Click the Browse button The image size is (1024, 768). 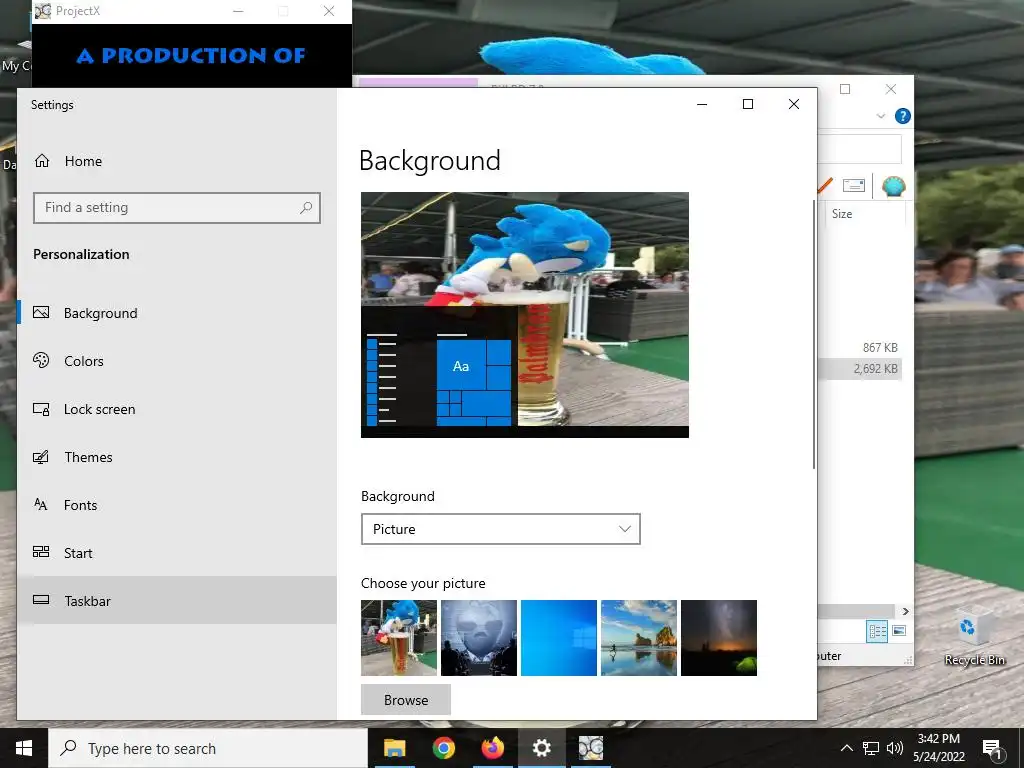click(406, 700)
